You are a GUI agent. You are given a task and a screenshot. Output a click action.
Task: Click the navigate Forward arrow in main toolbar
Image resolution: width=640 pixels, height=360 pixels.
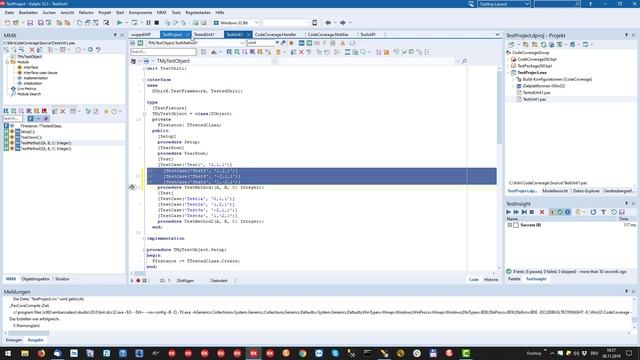coord(343,23)
